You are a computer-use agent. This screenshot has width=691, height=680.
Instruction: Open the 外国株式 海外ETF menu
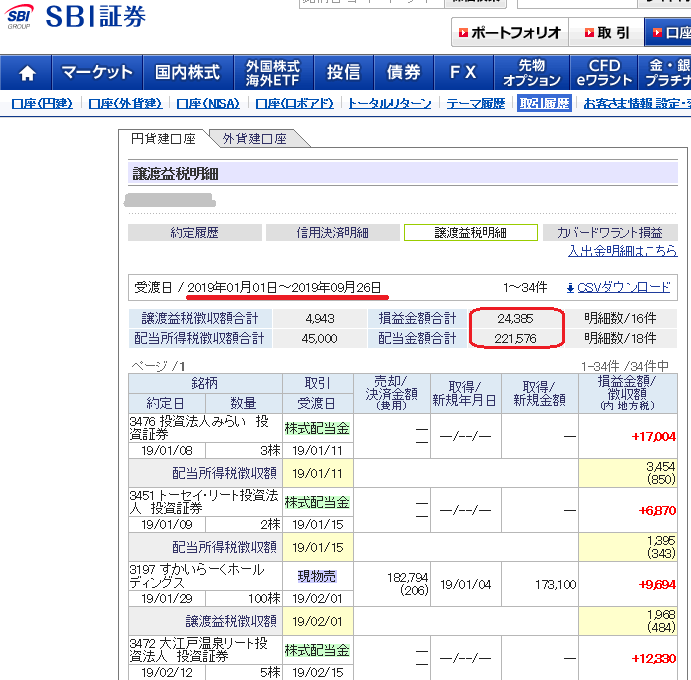click(x=273, y=73)
